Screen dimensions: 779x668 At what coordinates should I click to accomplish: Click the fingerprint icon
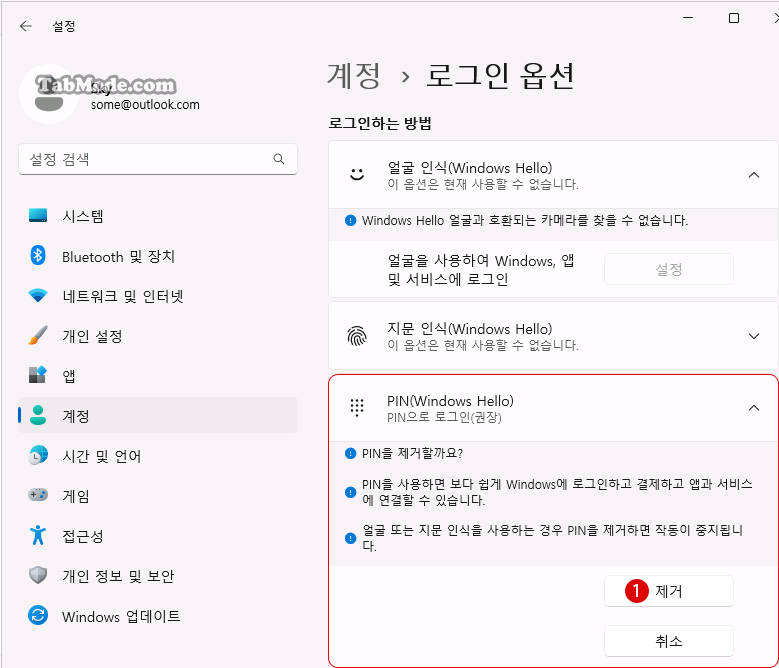click(357, 336)
